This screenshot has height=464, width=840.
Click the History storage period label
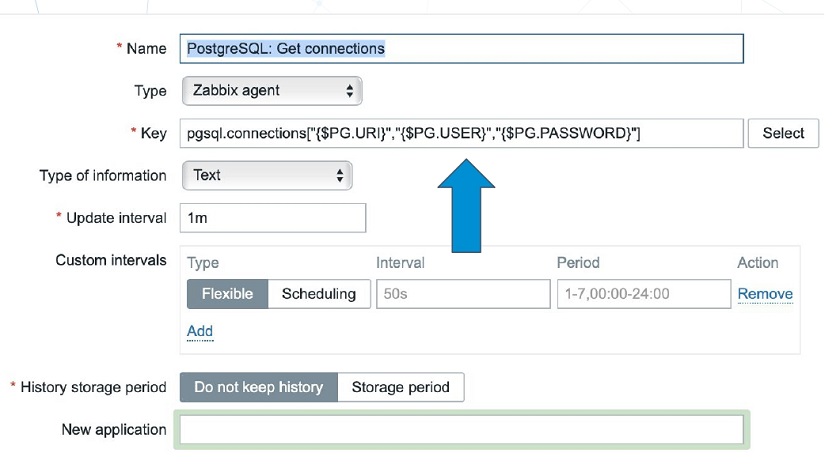tap(93, 387)
